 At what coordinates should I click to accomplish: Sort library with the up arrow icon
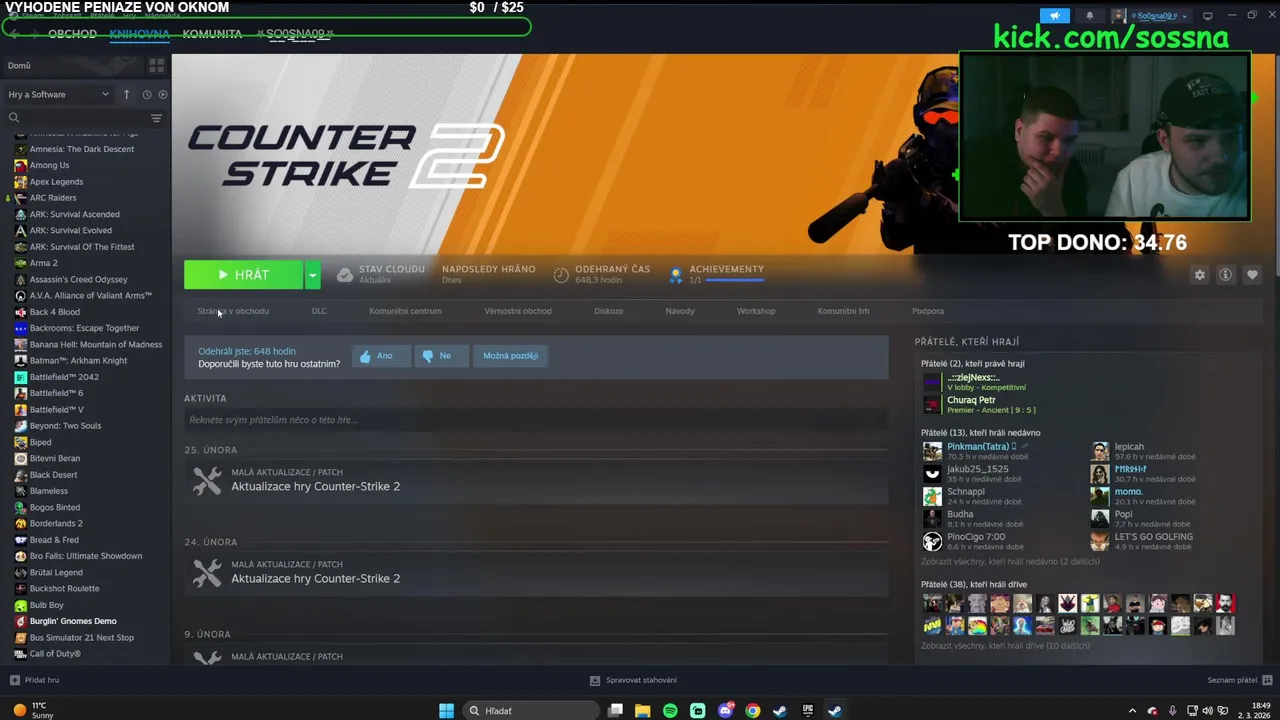[126, 94]
